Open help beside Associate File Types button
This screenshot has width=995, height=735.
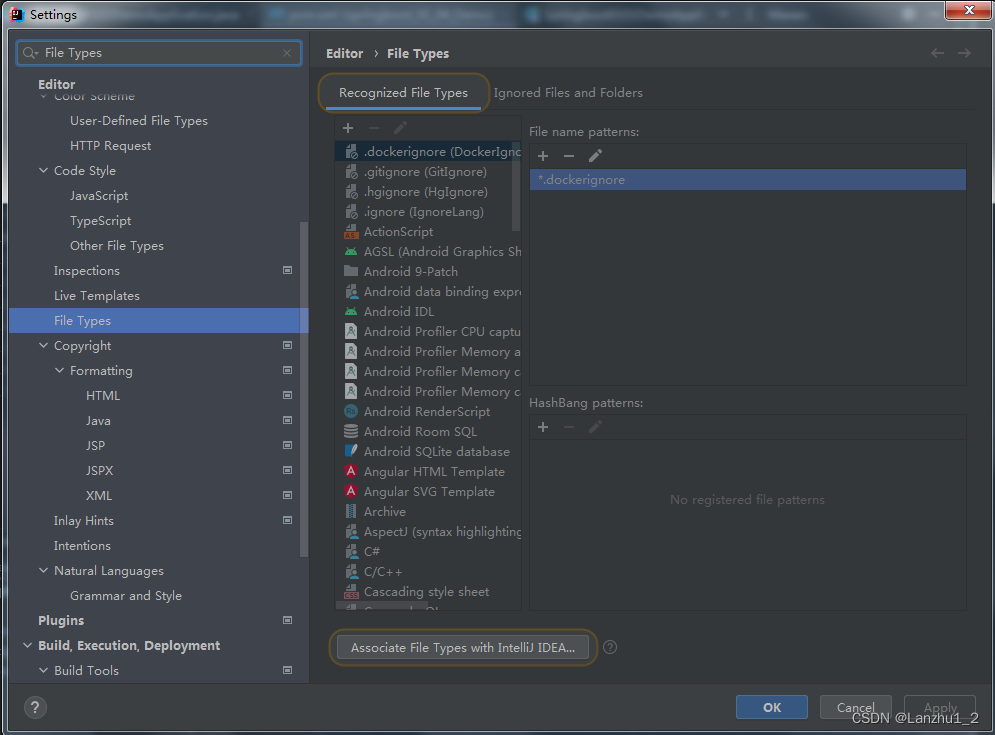pyautogui.click(x=610, y=647)
